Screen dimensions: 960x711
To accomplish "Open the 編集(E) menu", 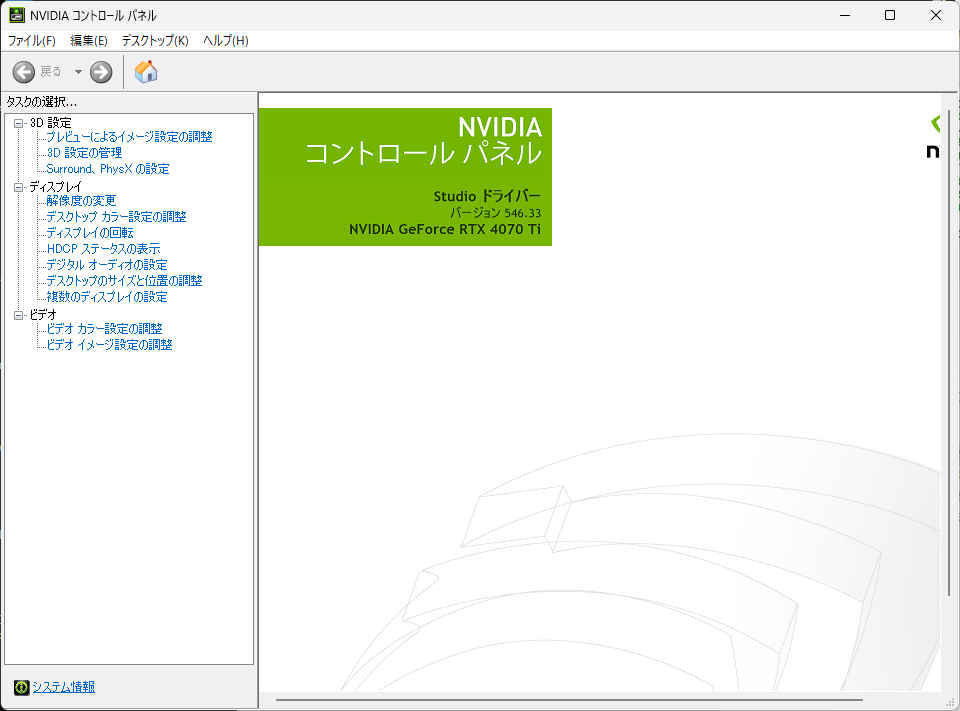I will (89, 41).
